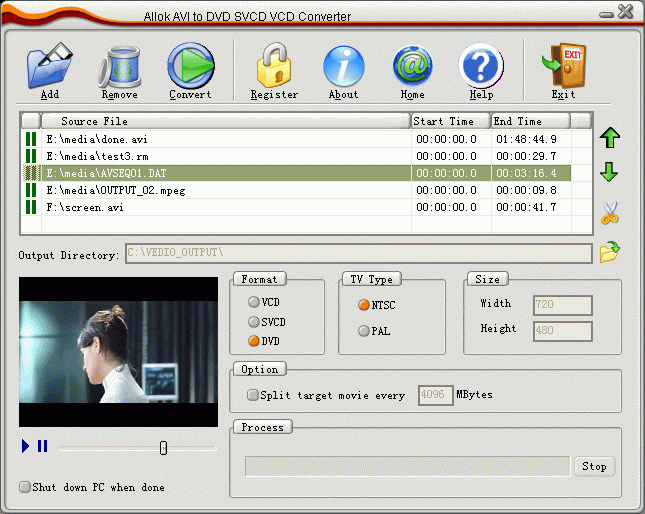
Task: Click the status icon beside screen.avi
Action: [31, 207]
